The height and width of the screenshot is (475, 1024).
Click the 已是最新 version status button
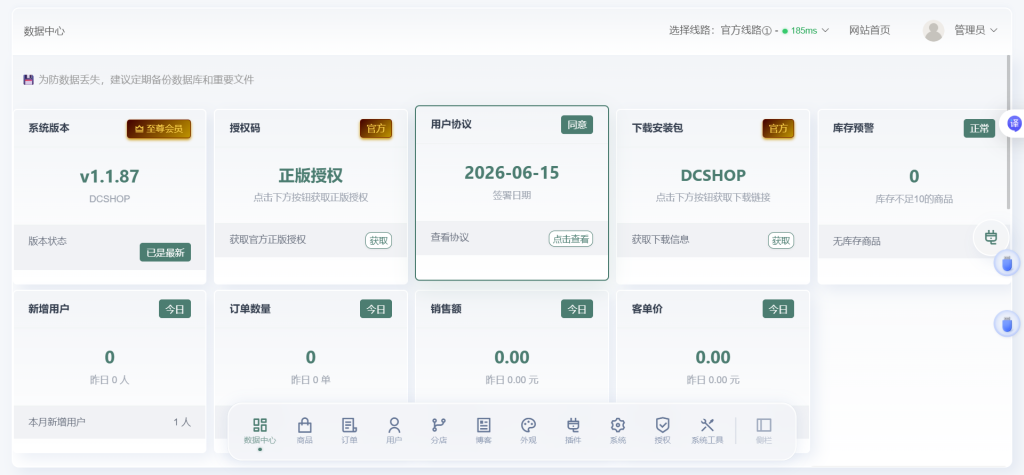[165, 252]
